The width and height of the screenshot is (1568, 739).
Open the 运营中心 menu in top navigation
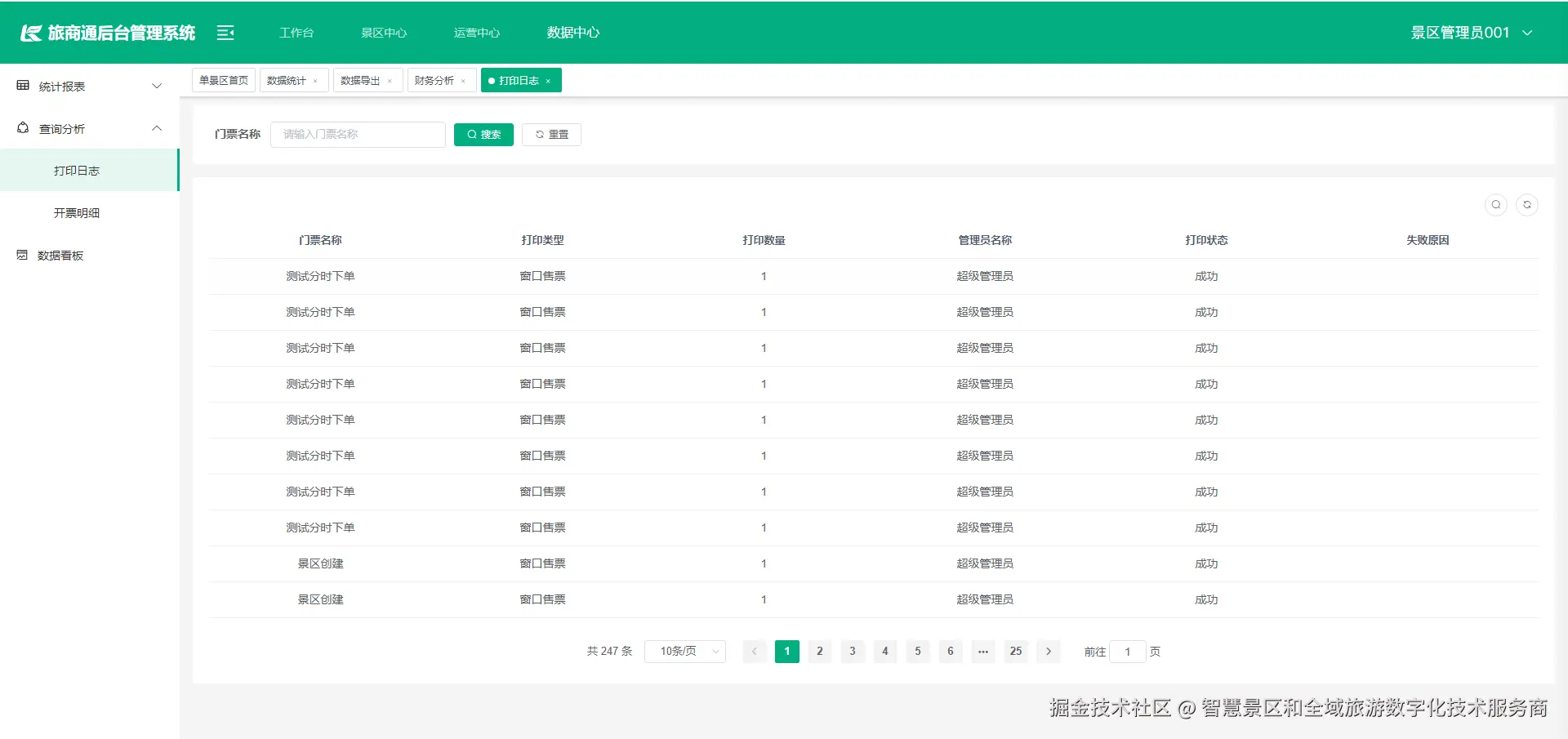tap(476, 33)
